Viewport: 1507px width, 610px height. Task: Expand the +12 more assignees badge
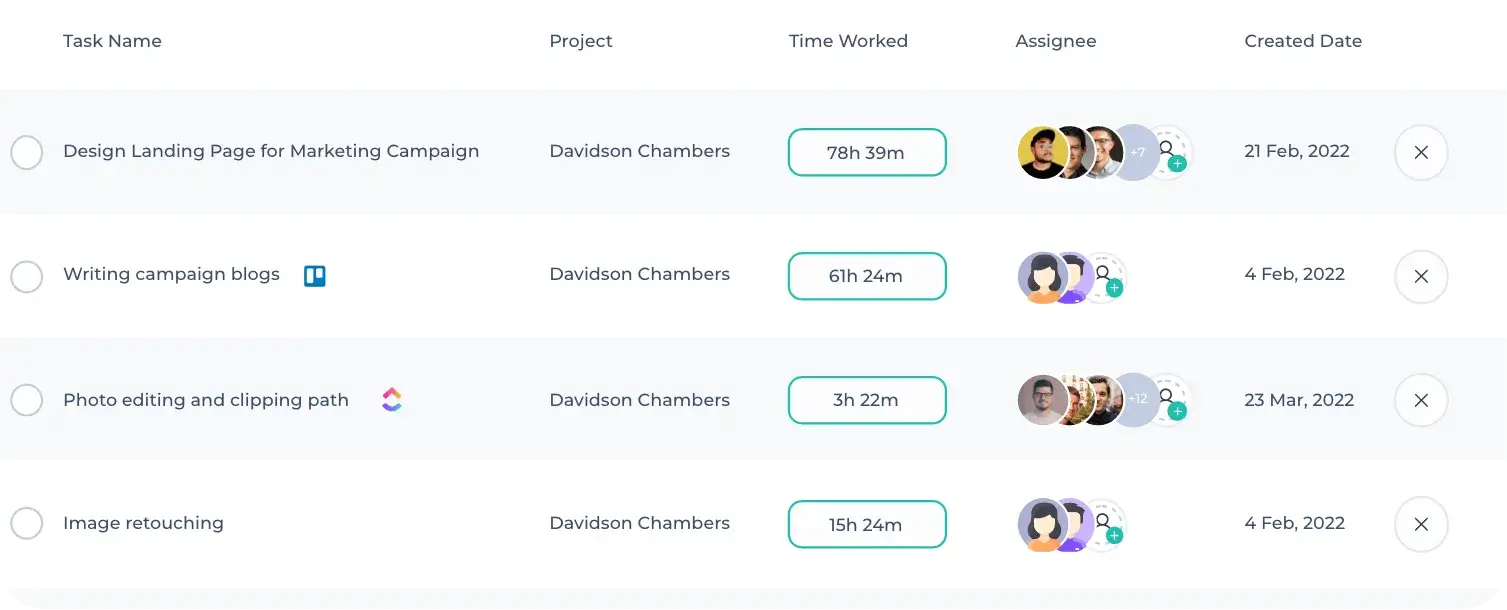tap(1136, 399)
